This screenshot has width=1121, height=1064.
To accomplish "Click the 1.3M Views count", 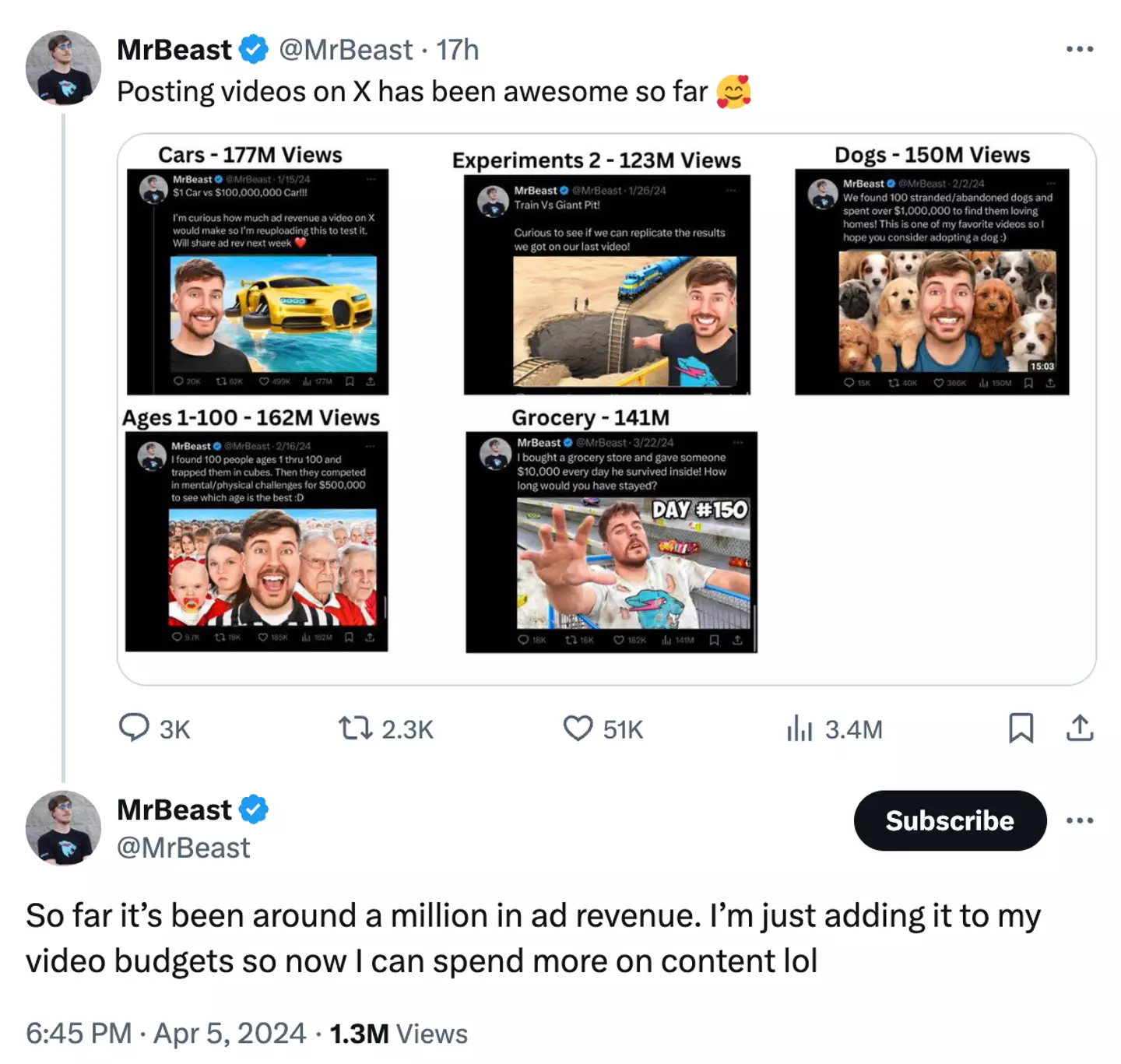I will click(399, 1033).
